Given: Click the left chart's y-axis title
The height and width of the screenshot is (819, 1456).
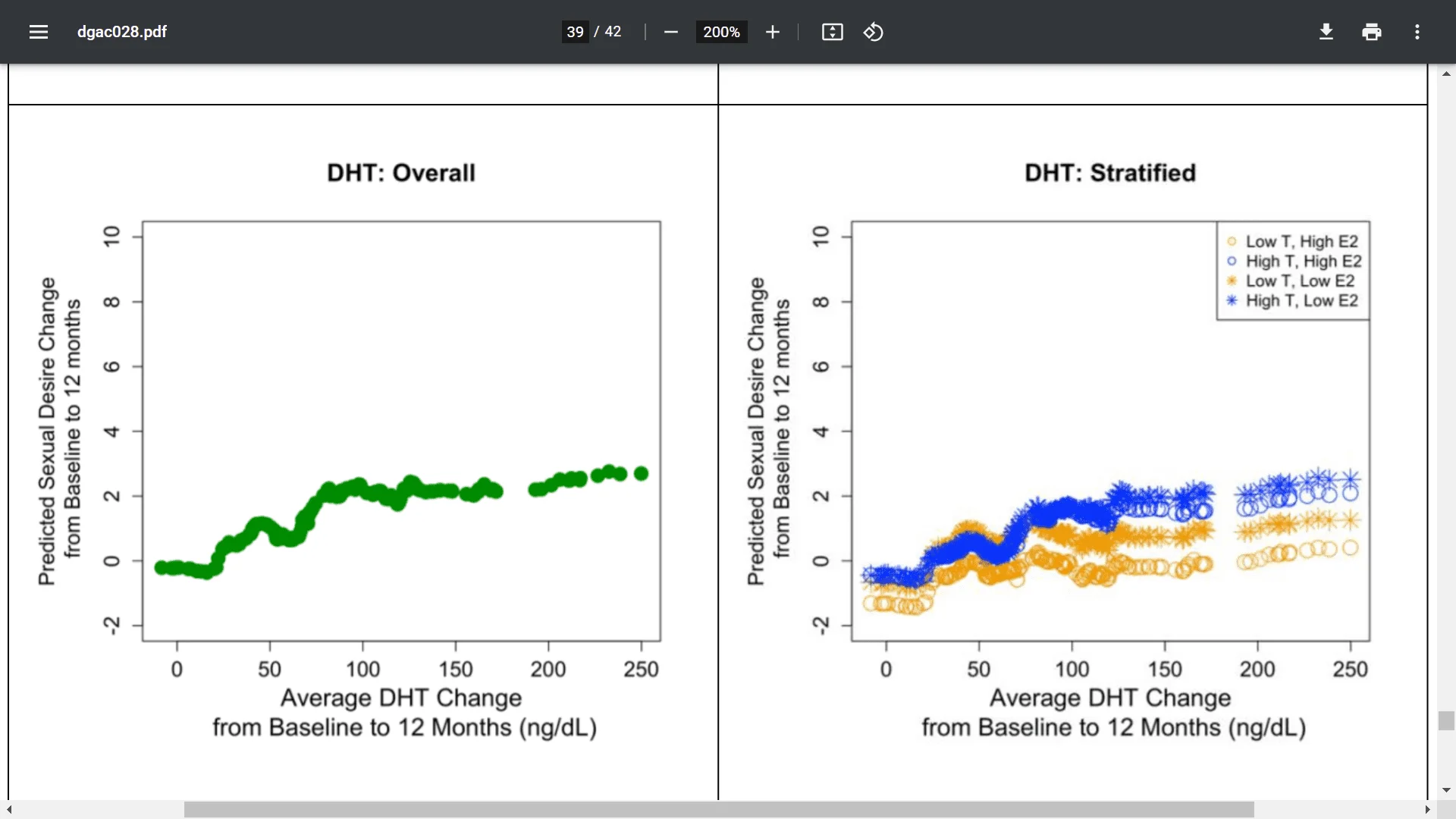Looking at the screenshot, I should coord(59,431).
